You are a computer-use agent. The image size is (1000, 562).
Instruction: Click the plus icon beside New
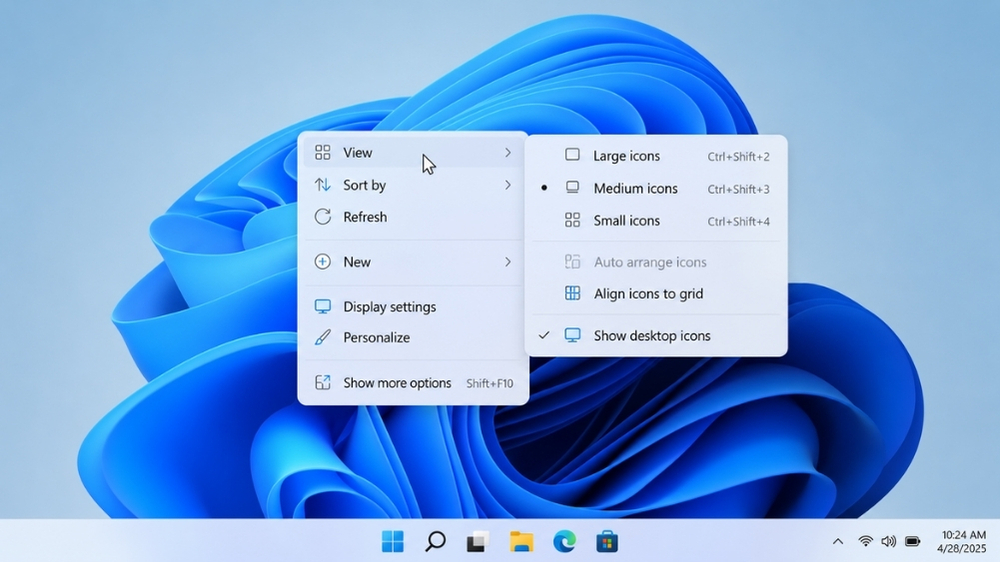click(323, 262)
